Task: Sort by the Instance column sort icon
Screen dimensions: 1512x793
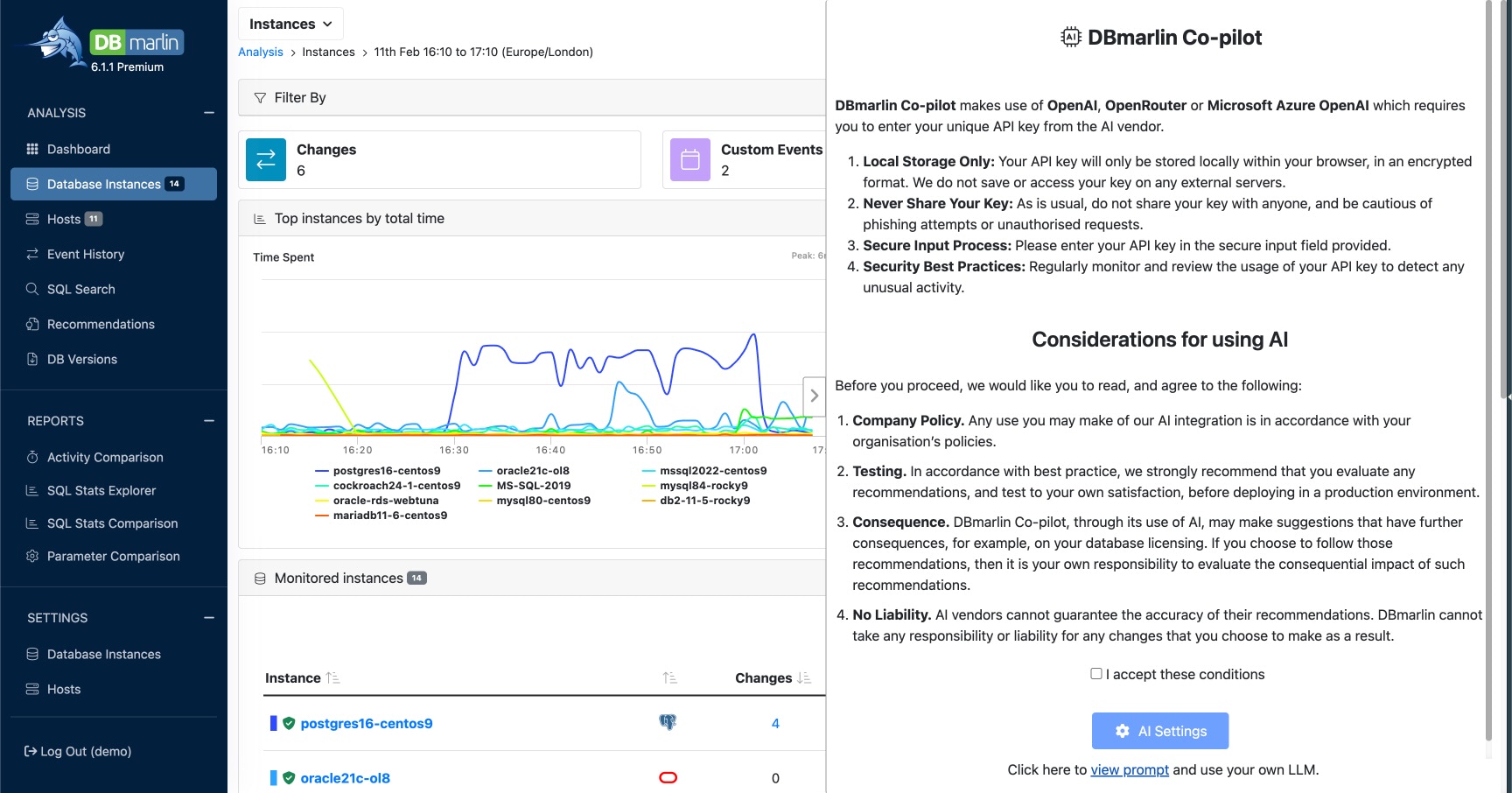Action: (x=332, y=677)
